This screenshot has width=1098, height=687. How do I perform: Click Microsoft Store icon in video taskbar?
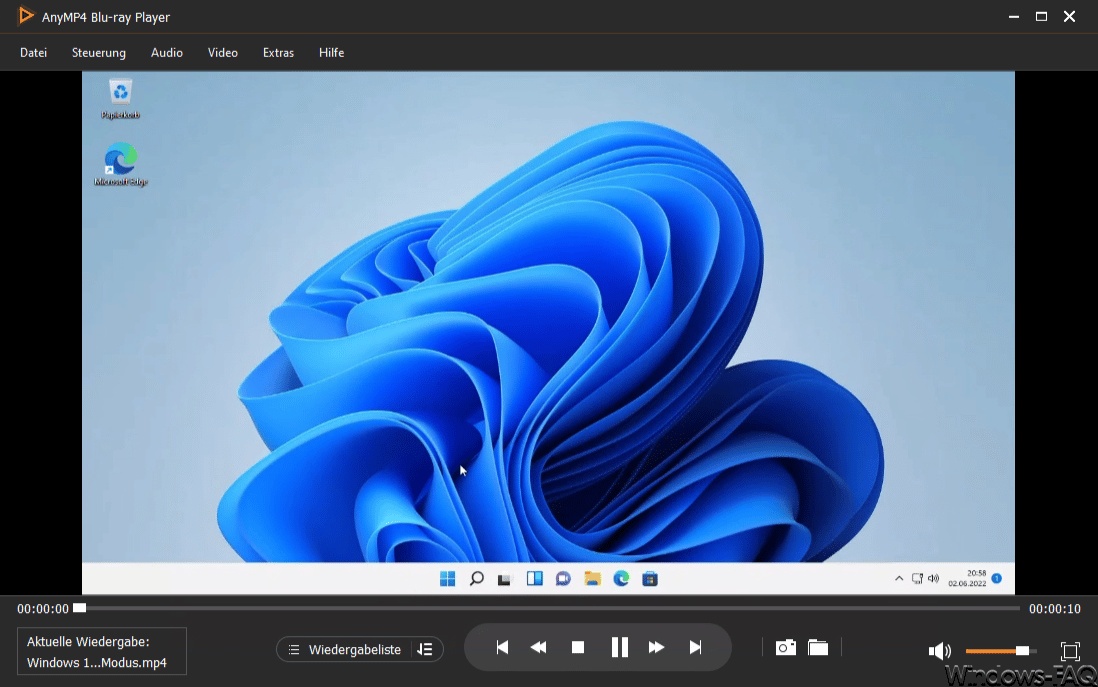coord(650,578)
